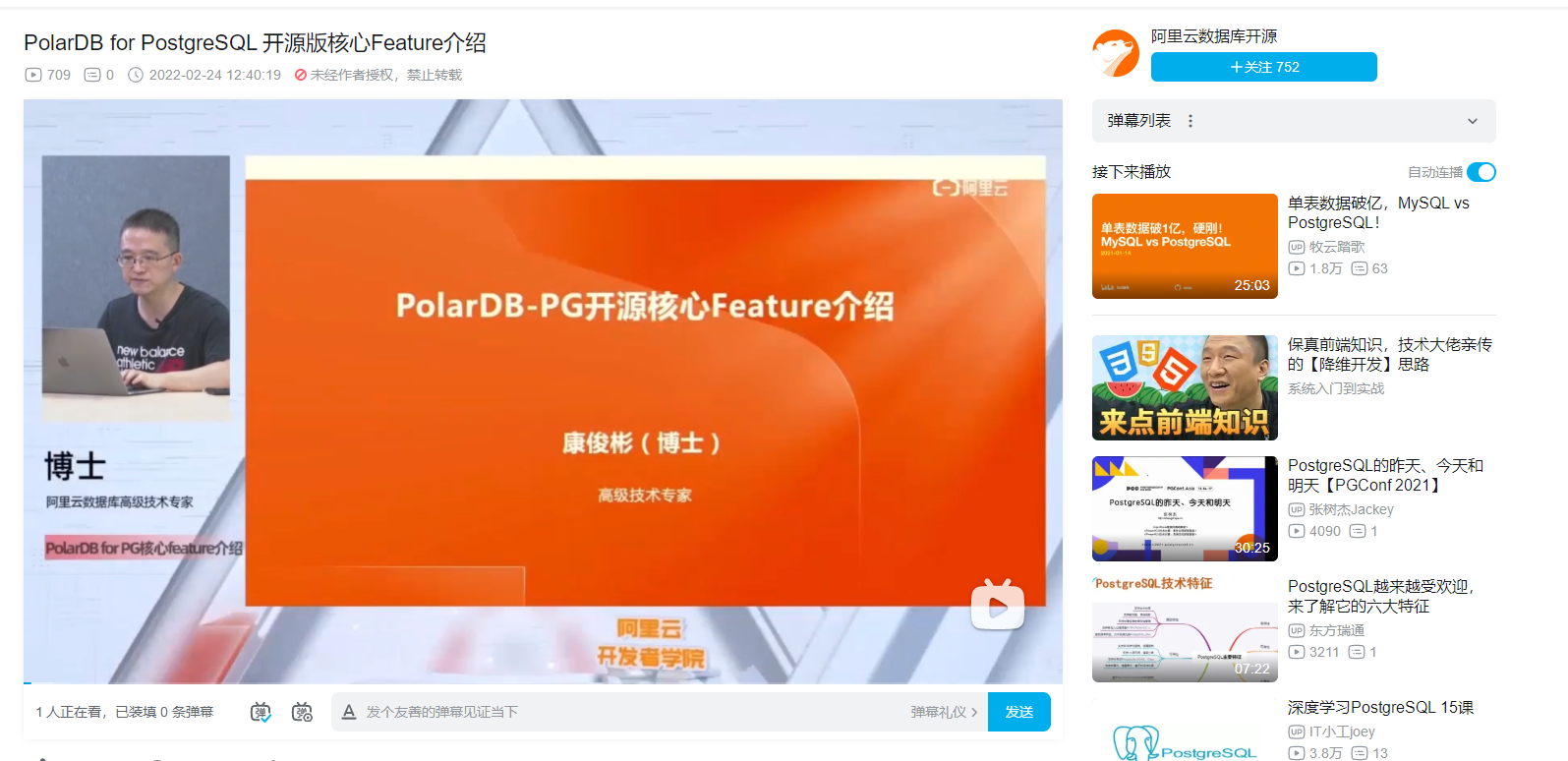The height and width of the screenshot is (761, 1568).
Task: Click the play count icon showing 709
Action: point(33,75)
